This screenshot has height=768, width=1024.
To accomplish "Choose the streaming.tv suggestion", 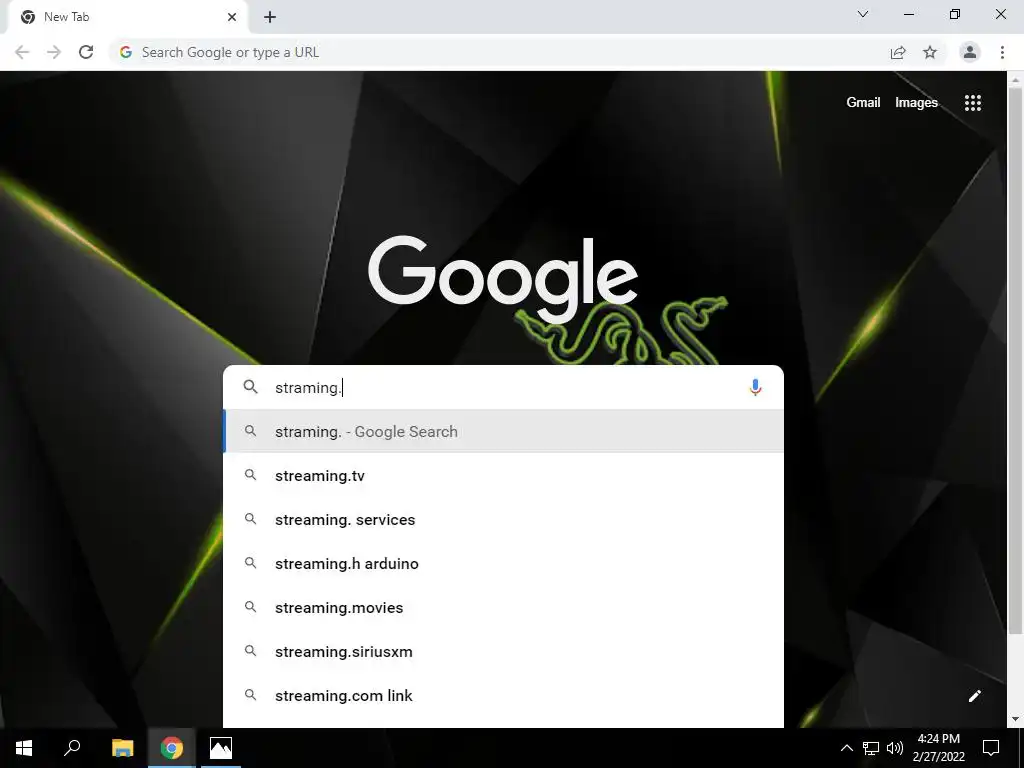I will 504,475.
